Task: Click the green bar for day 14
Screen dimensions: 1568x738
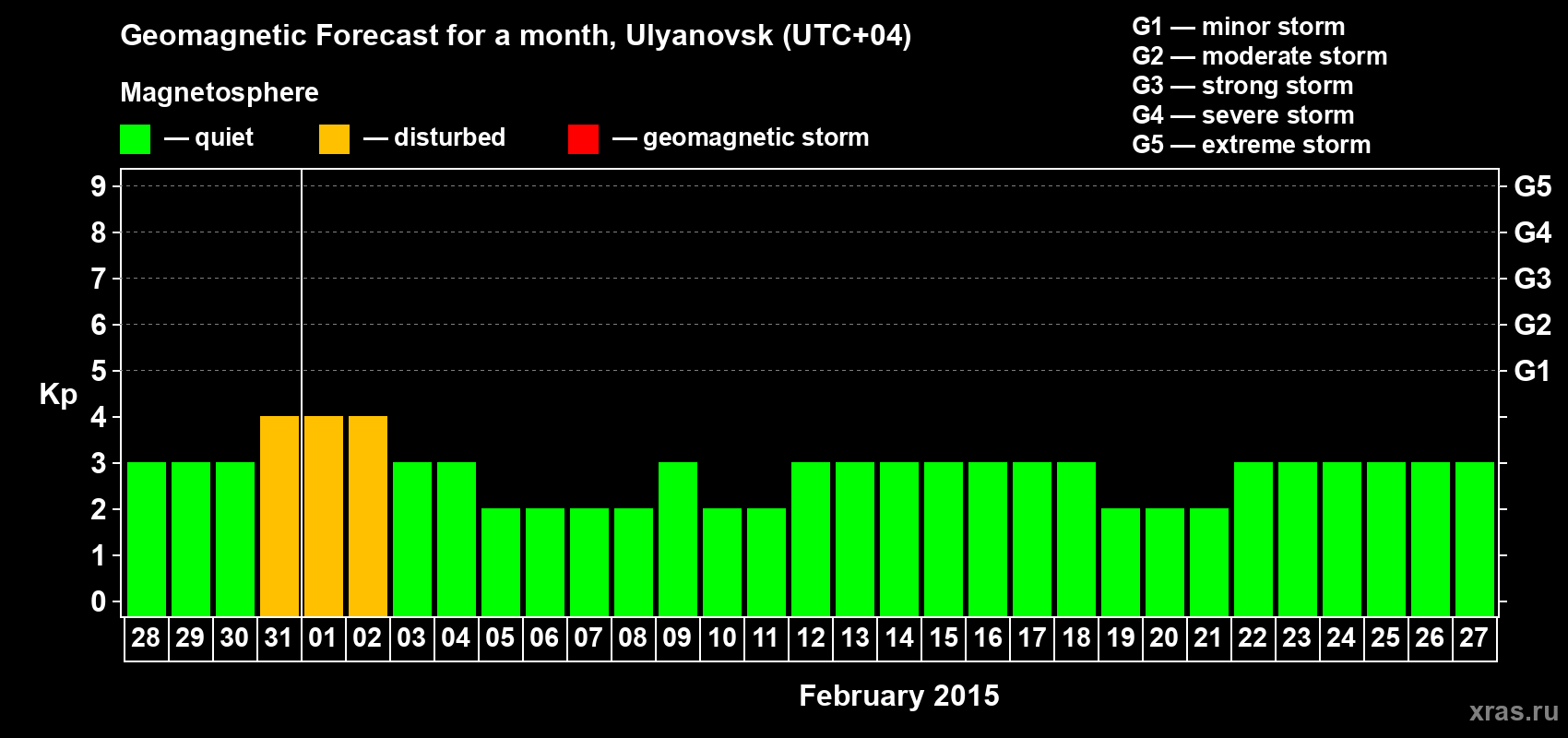Action: click(x=899, y=539)
